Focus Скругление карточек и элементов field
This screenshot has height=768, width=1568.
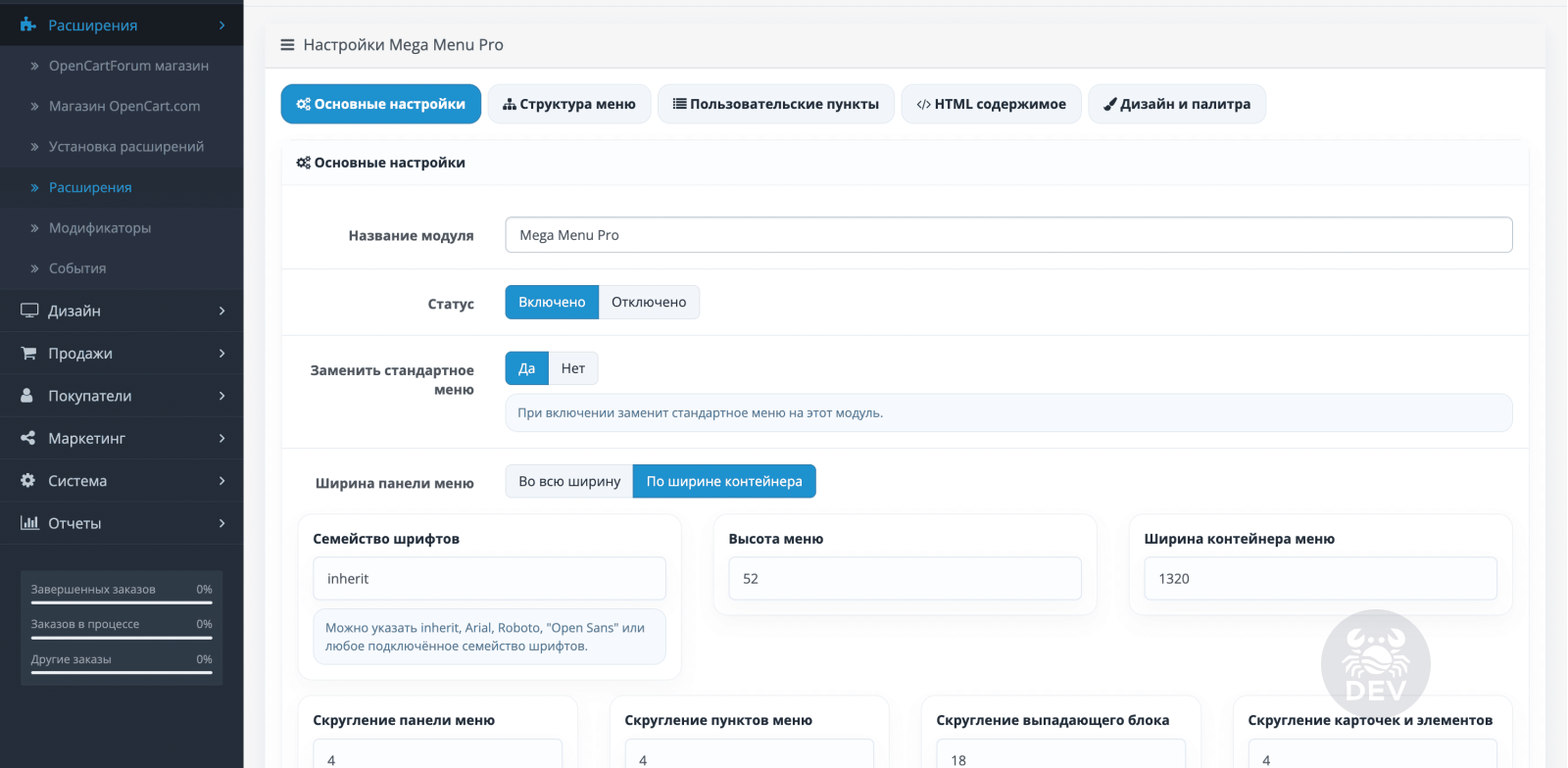1372,754
